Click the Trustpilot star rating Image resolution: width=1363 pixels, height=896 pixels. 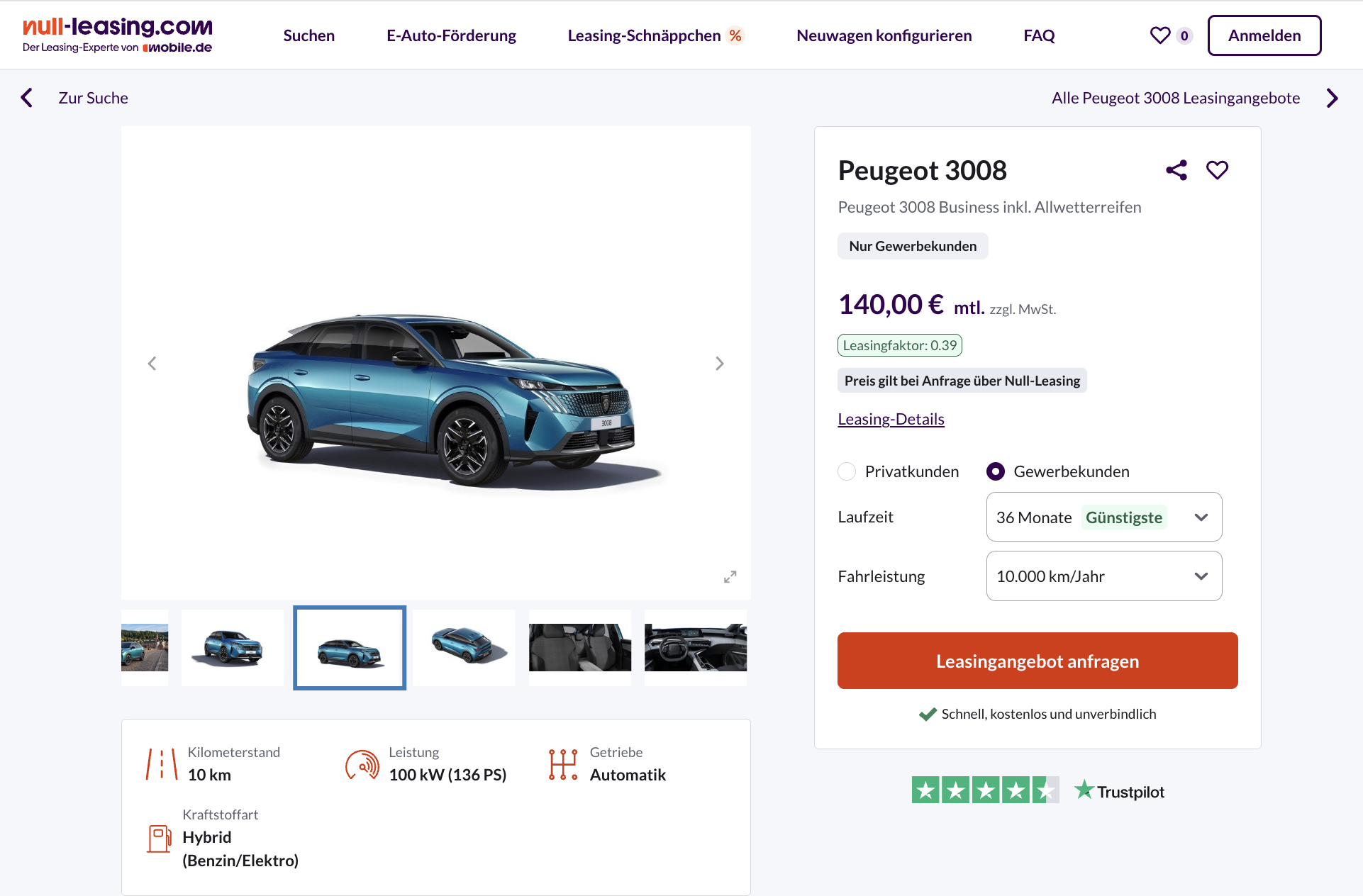pos(985,790)
